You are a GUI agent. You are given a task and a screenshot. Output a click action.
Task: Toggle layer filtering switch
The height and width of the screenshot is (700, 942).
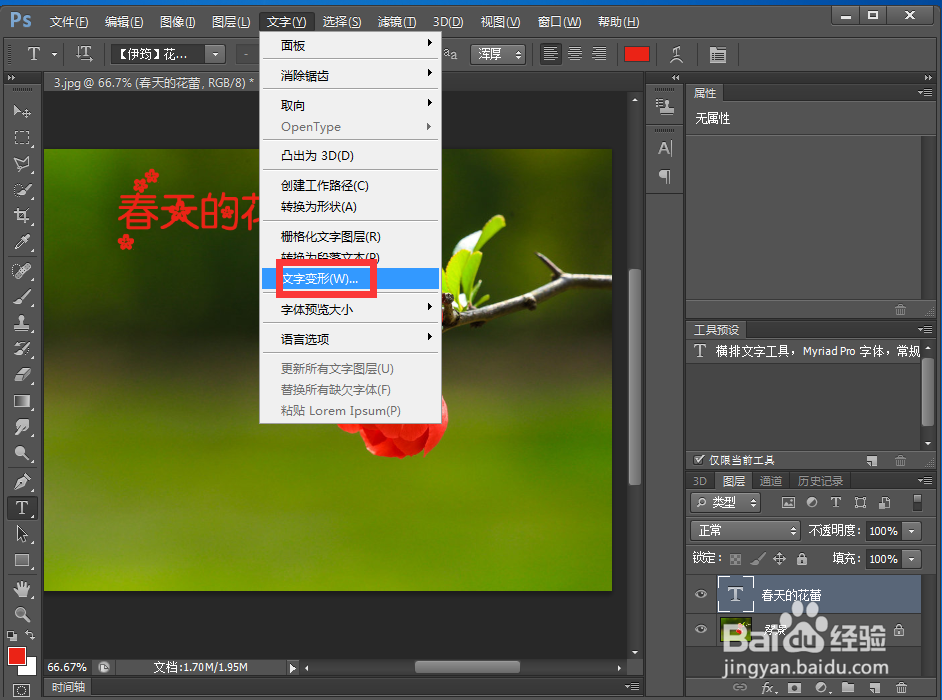917,502
